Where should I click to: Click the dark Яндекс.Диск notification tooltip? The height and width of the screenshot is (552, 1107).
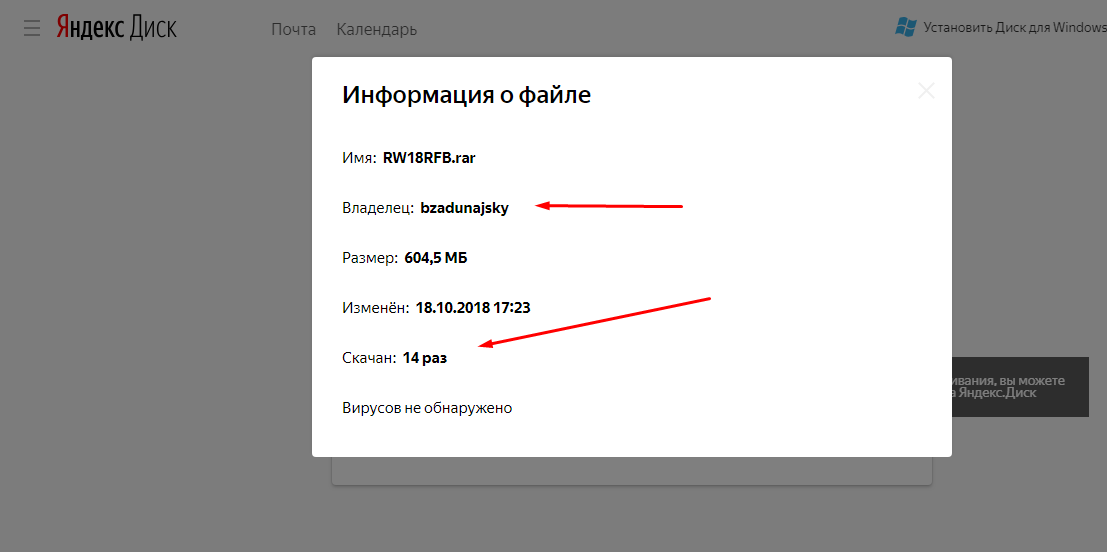coord(1020,387)
